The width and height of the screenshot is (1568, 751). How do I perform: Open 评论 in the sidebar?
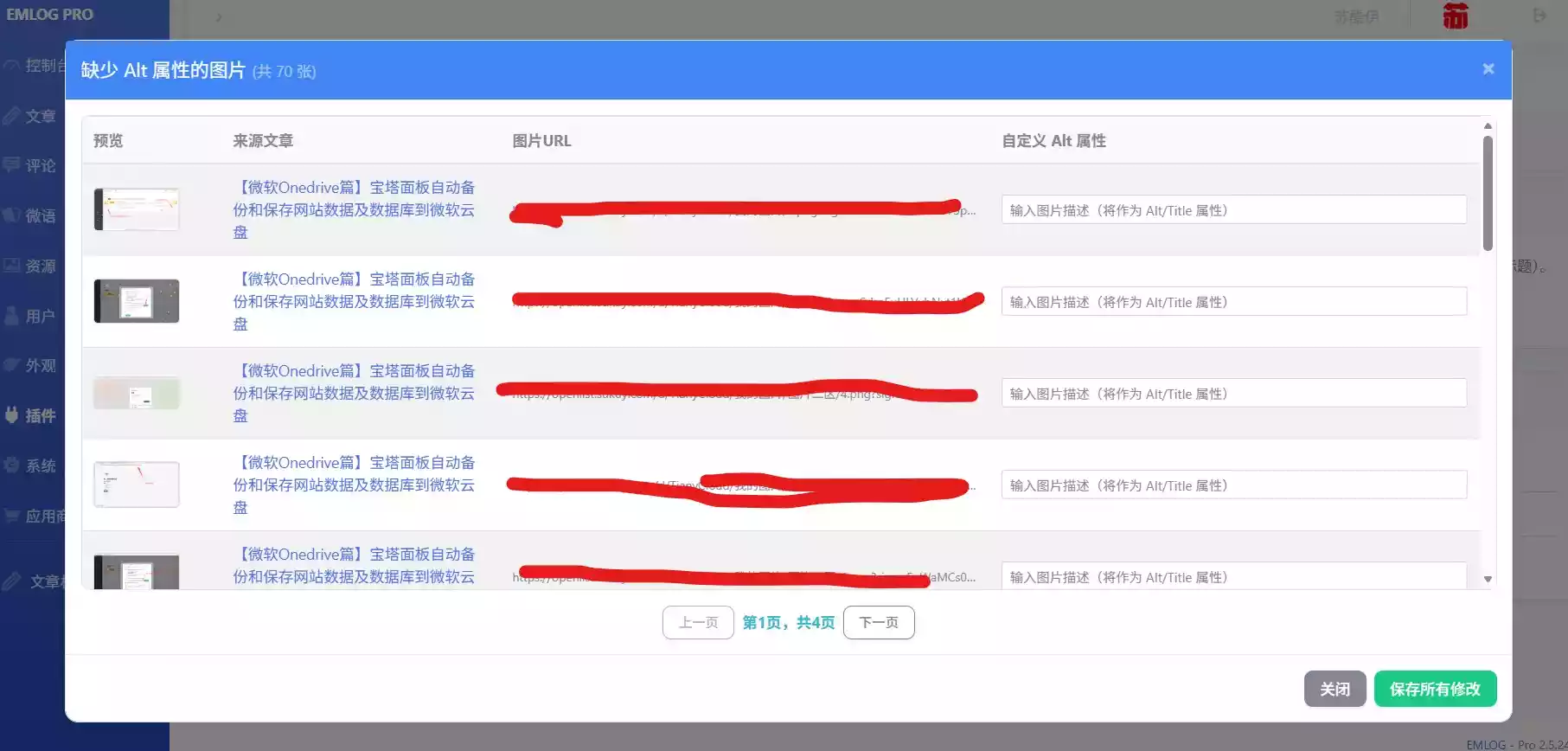pos(40,165)
